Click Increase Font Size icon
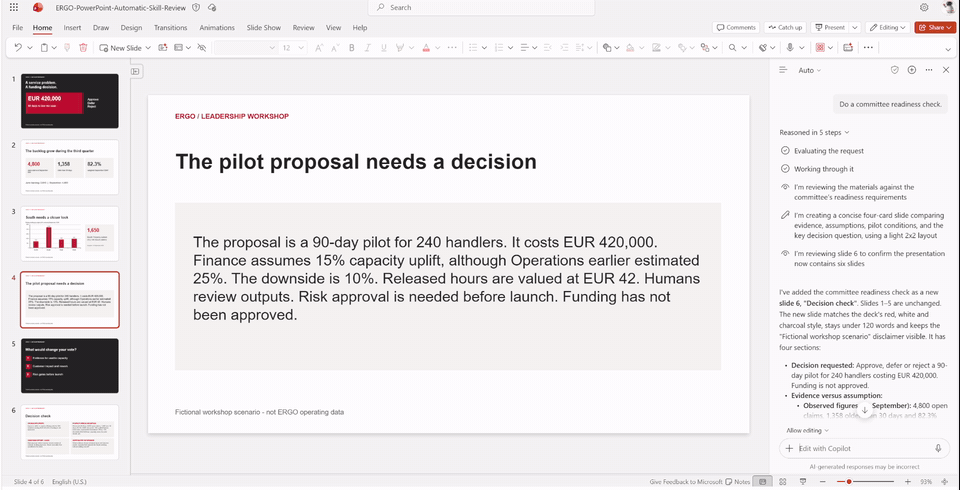Image resolution: width=960 pixels, height=490 pixels. pyautogui.click(x=319, y=47)
